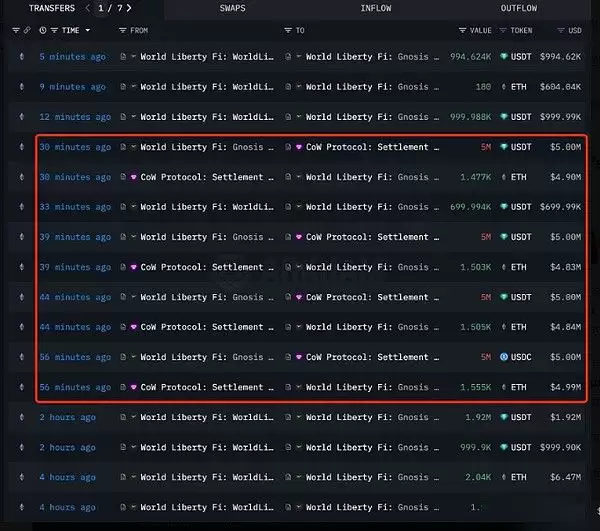Click ETH token icon in $4.99M row
Screen dimensions: 600x531
(x=504, y=387)
